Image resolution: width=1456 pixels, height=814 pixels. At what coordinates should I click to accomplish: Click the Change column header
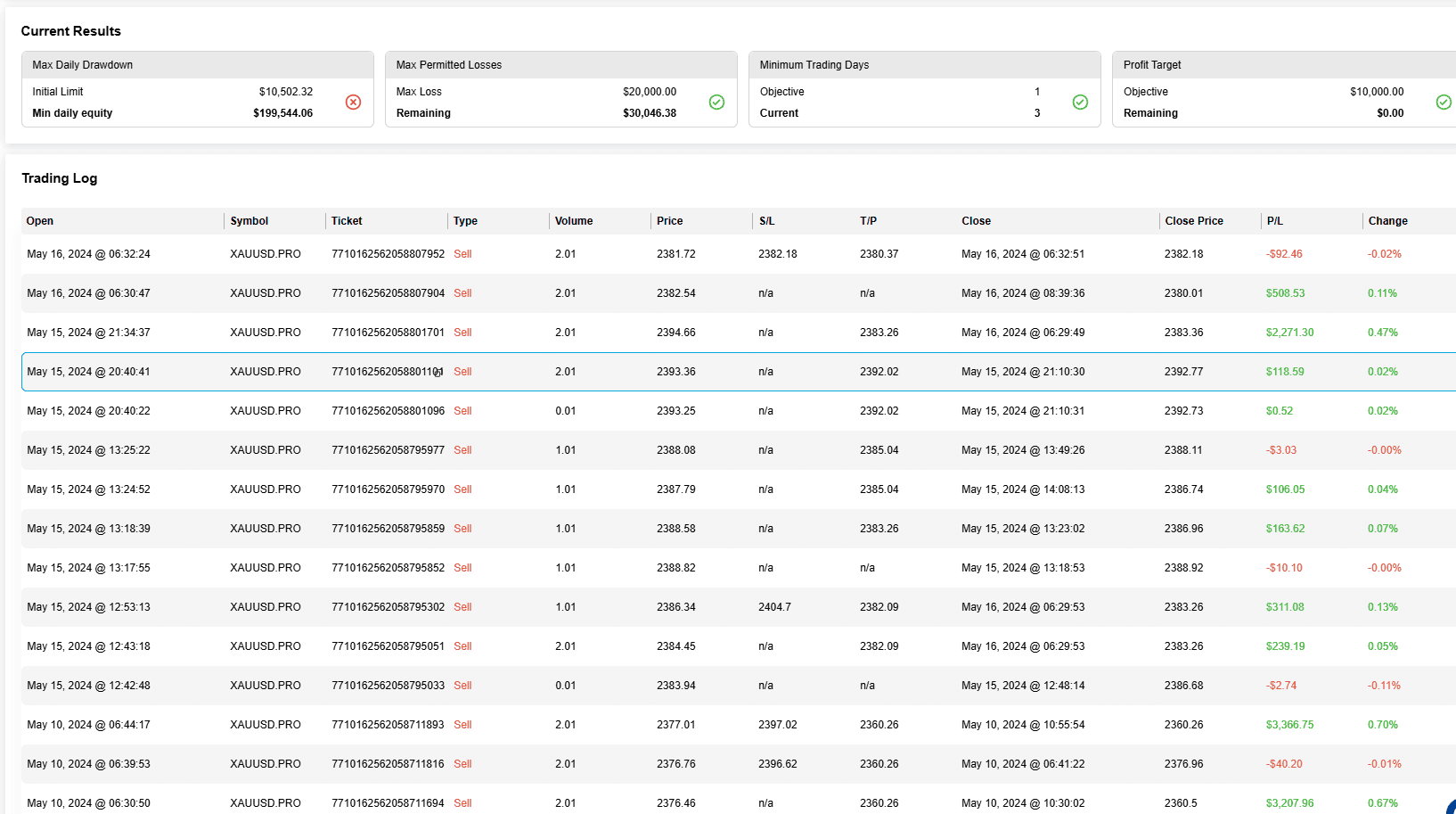1387,221
